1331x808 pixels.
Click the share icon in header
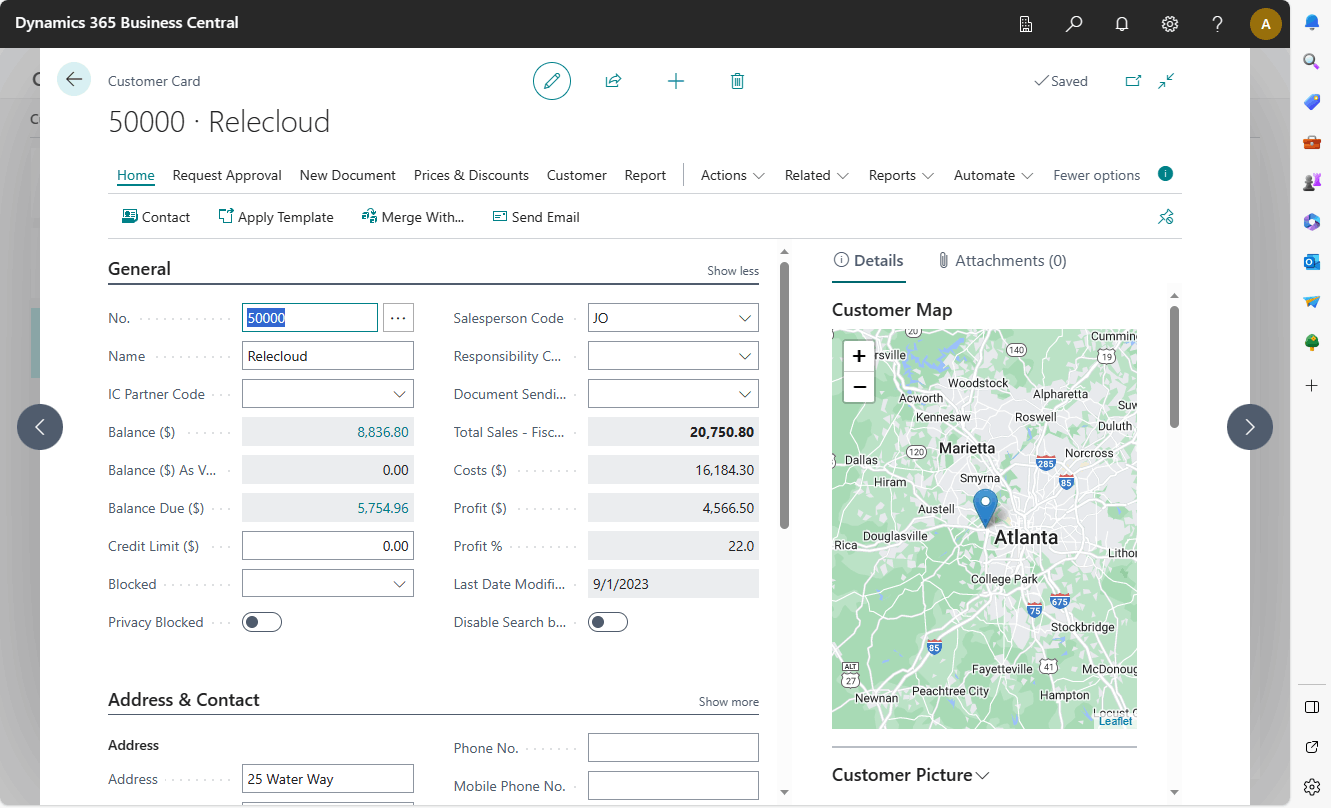(613, 81)
